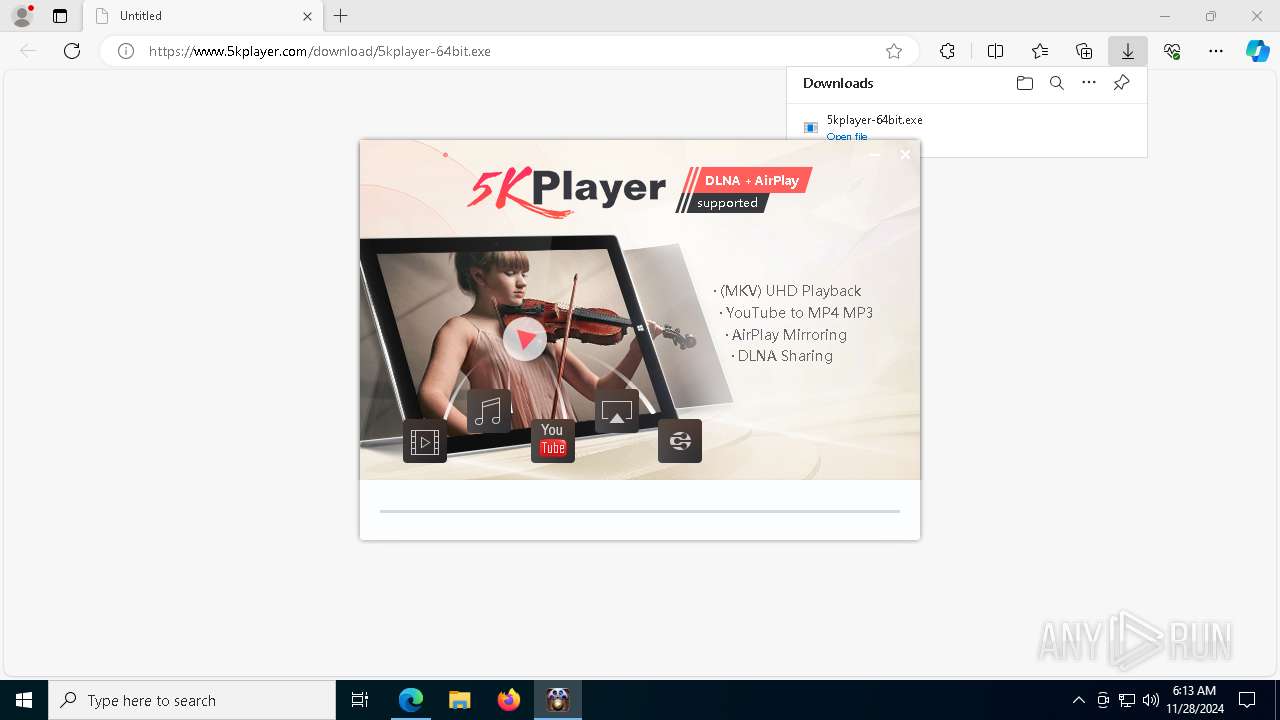Open File Explorer from taskbar

click(459, 700)
